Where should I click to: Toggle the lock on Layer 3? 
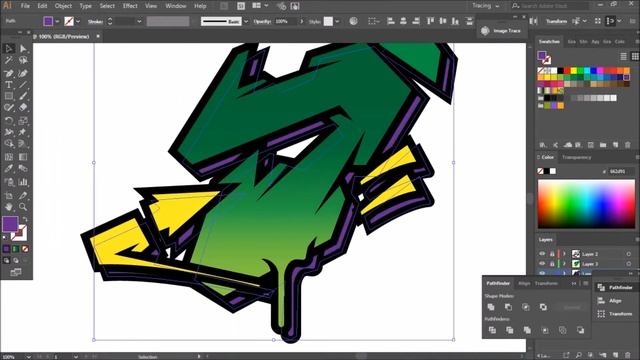pos(552,264)
